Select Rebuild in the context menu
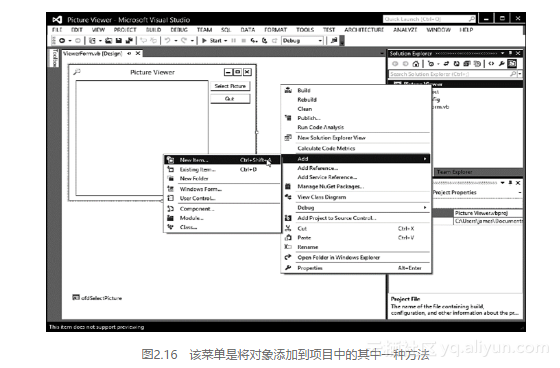The height and width of the screenshot is (368, 560). point(356,100)
